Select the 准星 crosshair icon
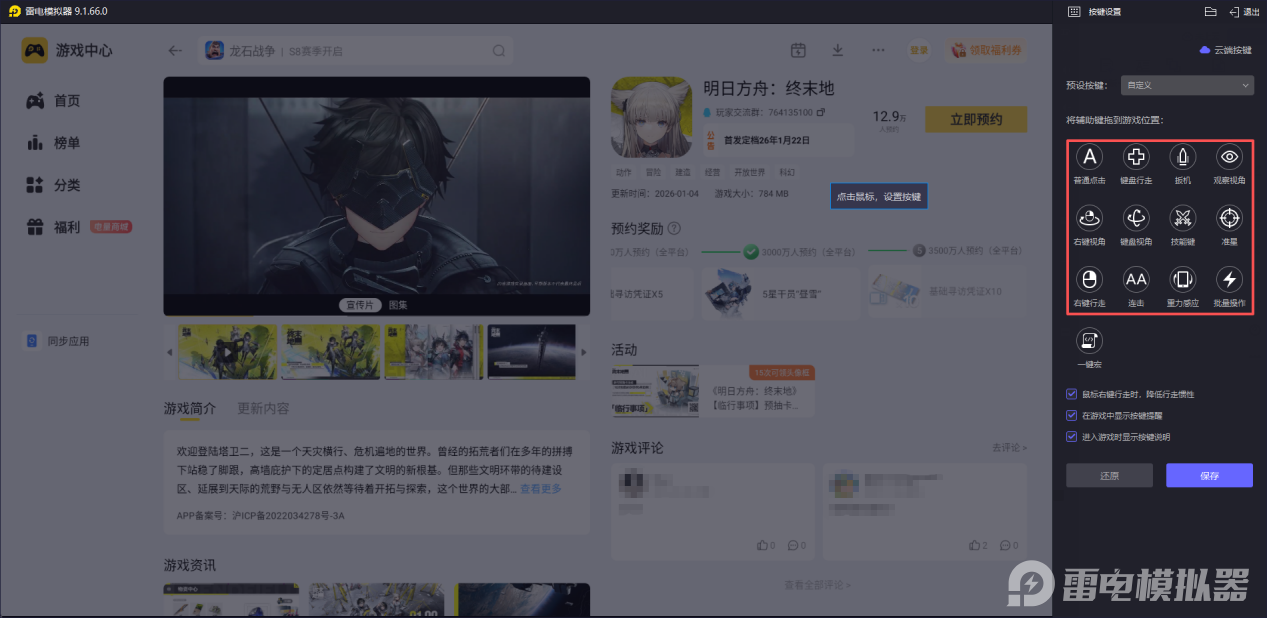 (1229, 218)
